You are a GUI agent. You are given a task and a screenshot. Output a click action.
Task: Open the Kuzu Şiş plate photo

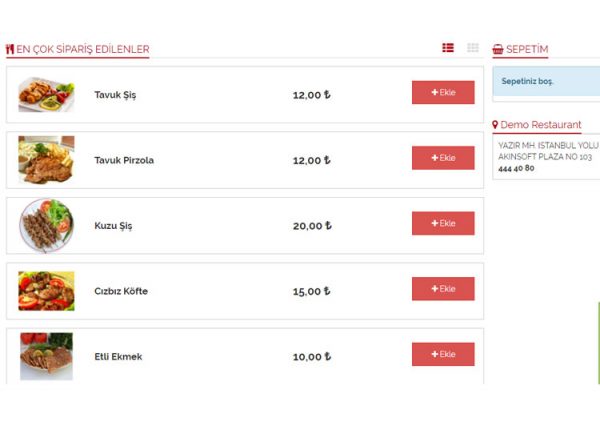[x=46, y=225]
